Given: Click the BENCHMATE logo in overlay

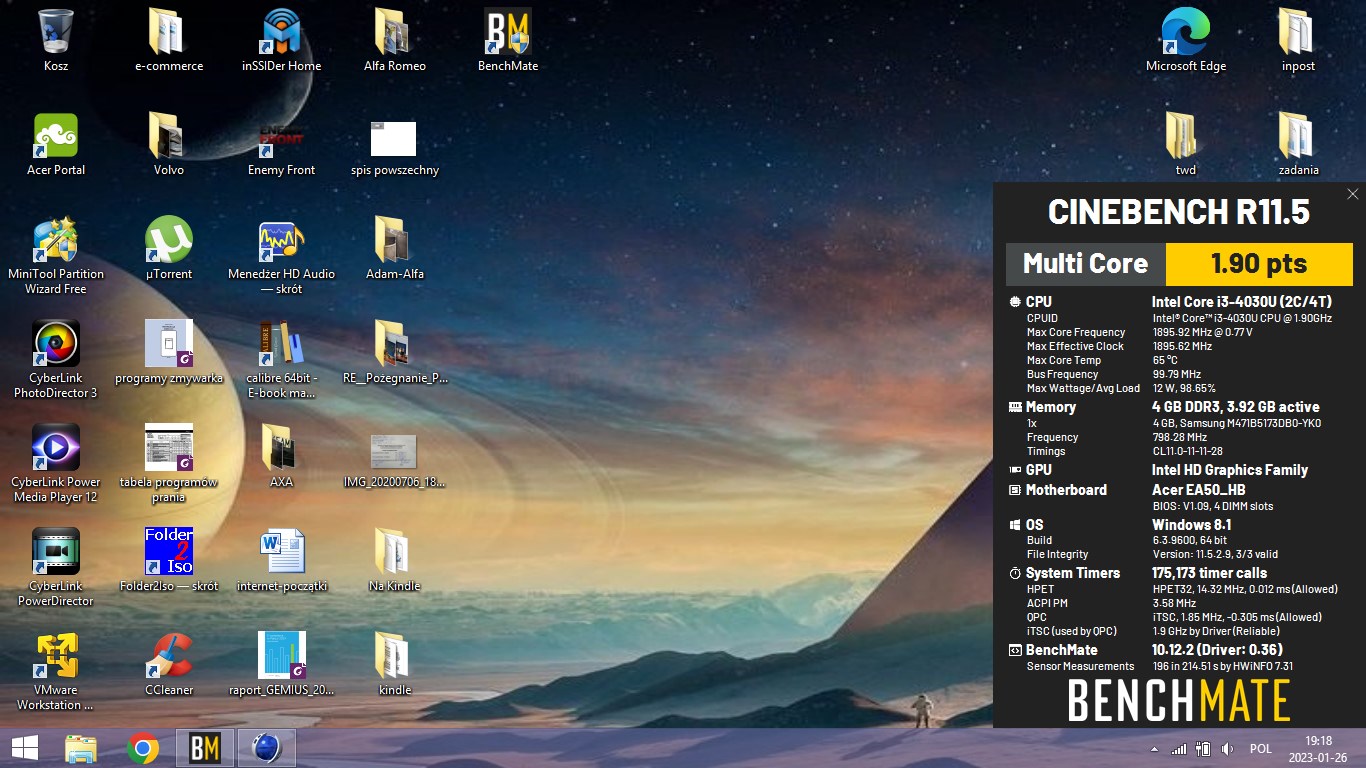Looking at the screenshot, I should tap(1179, 701).
